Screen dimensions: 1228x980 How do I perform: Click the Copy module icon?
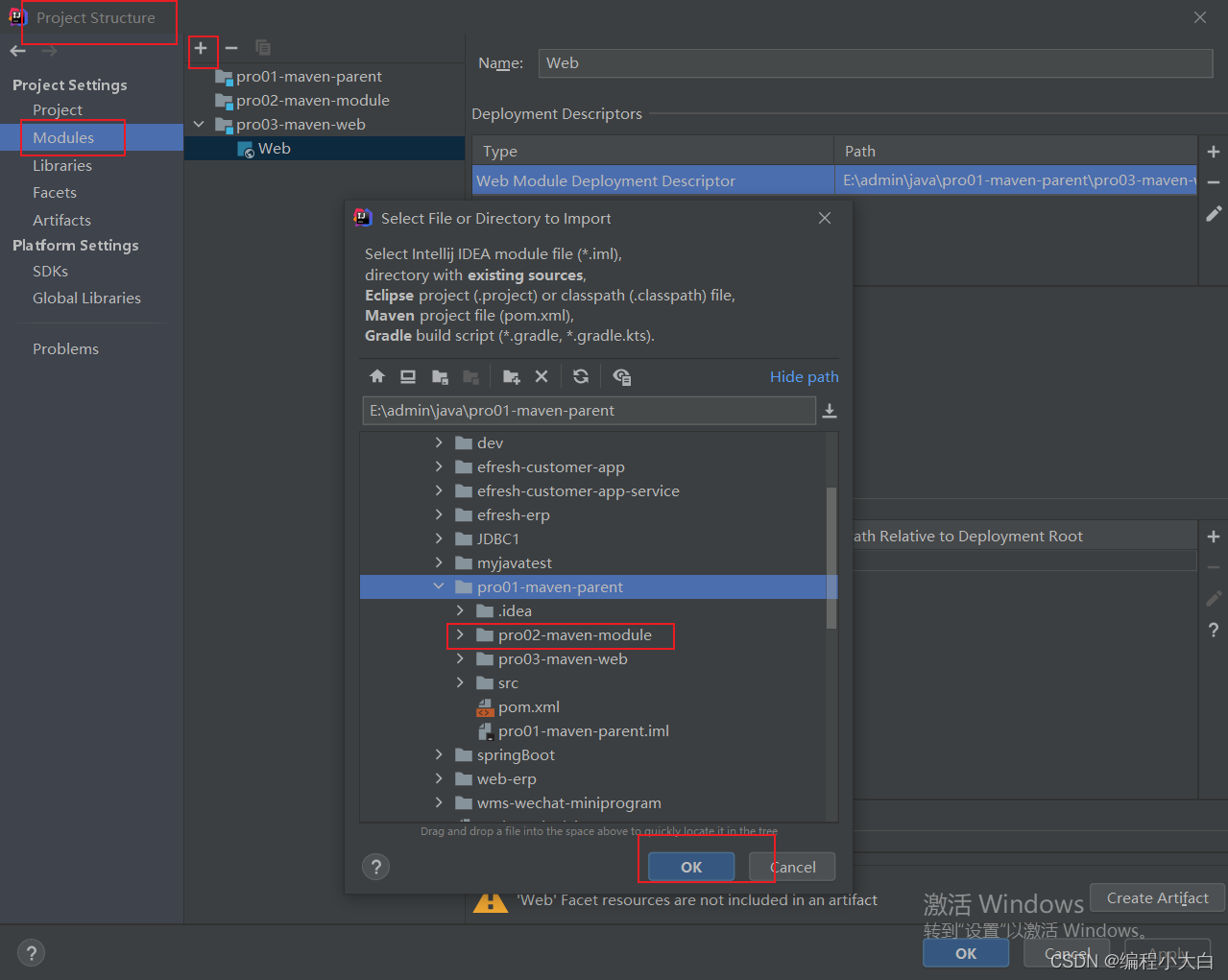(x=263, y=48)
